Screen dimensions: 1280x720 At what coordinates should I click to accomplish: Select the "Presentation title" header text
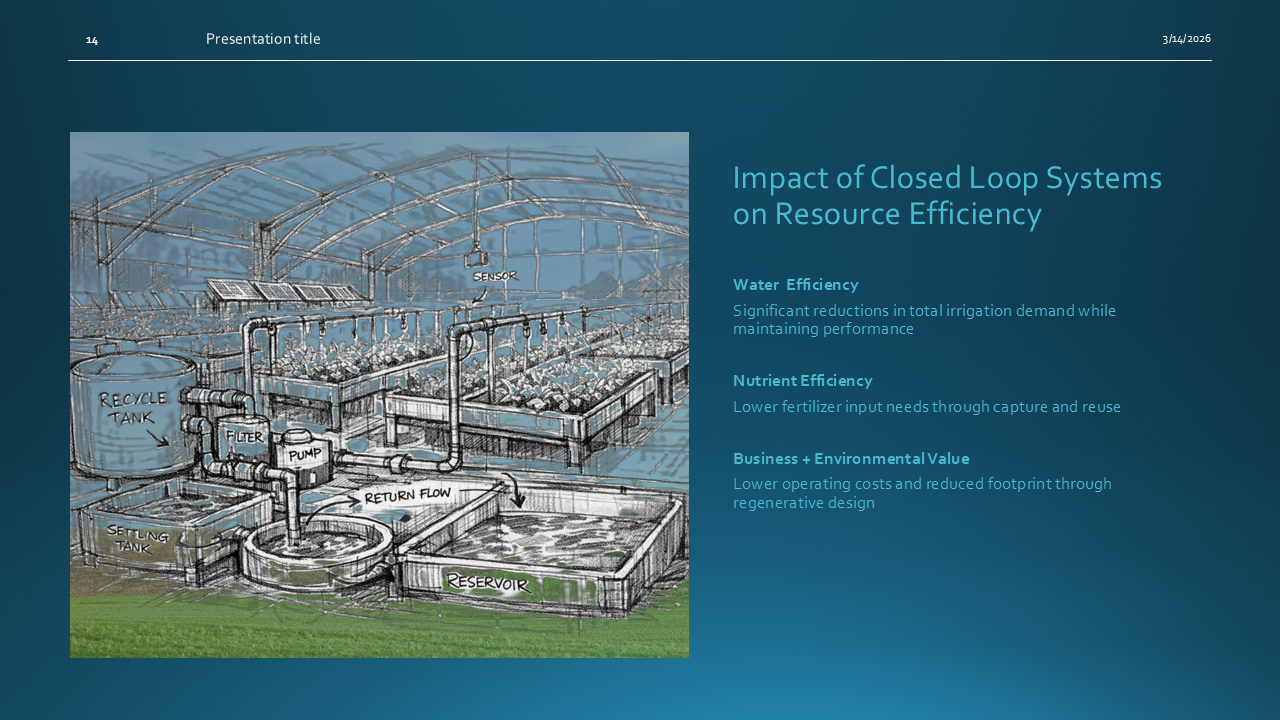(263, 39)
